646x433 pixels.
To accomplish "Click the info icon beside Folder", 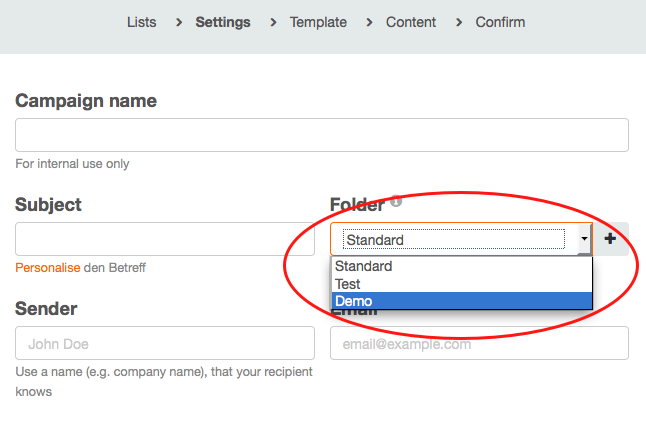I will [396, 201].
